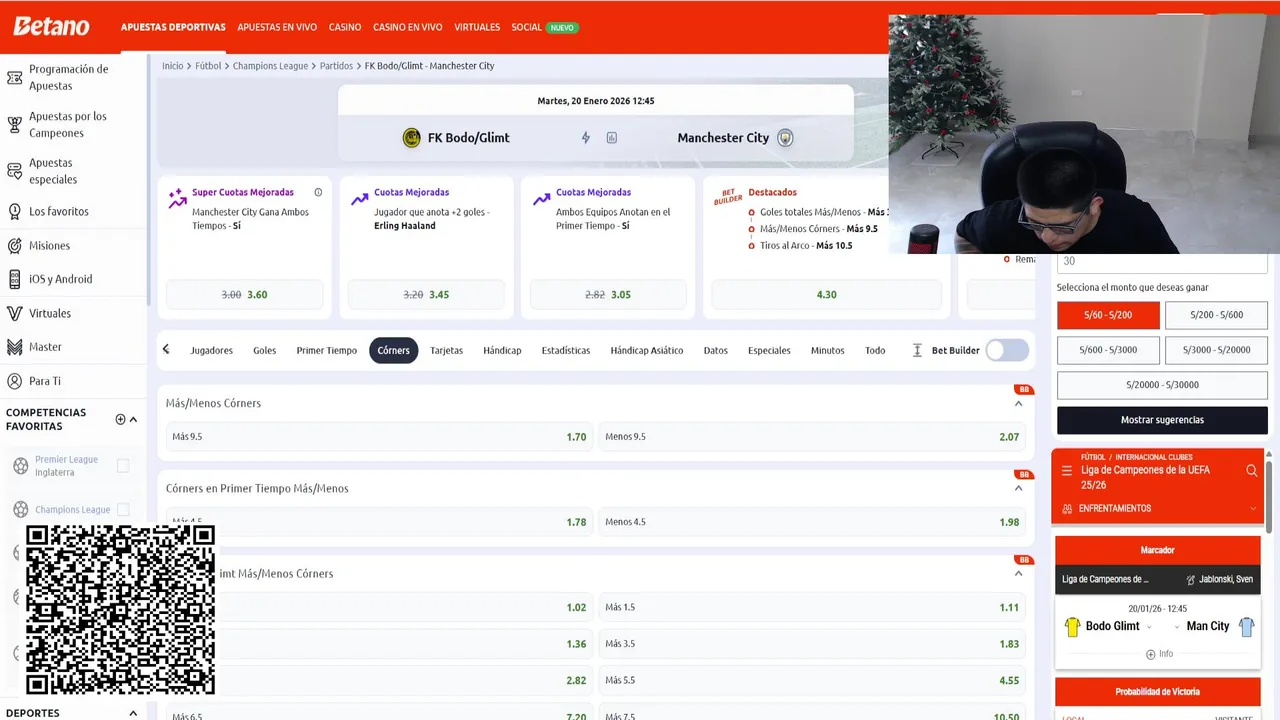This screenshot has height=720, width=1280.
Task: Click the Mostrar sugerencias button
Action: (1162, 420)
